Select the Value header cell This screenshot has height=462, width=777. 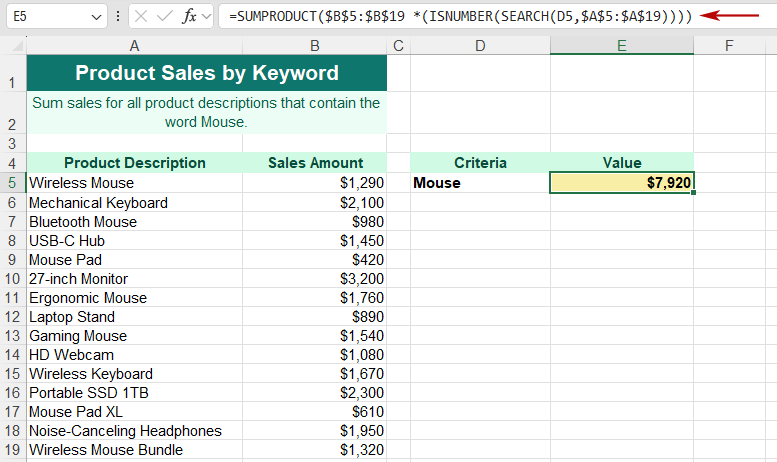pyautogui.click(x=622, y=163)
